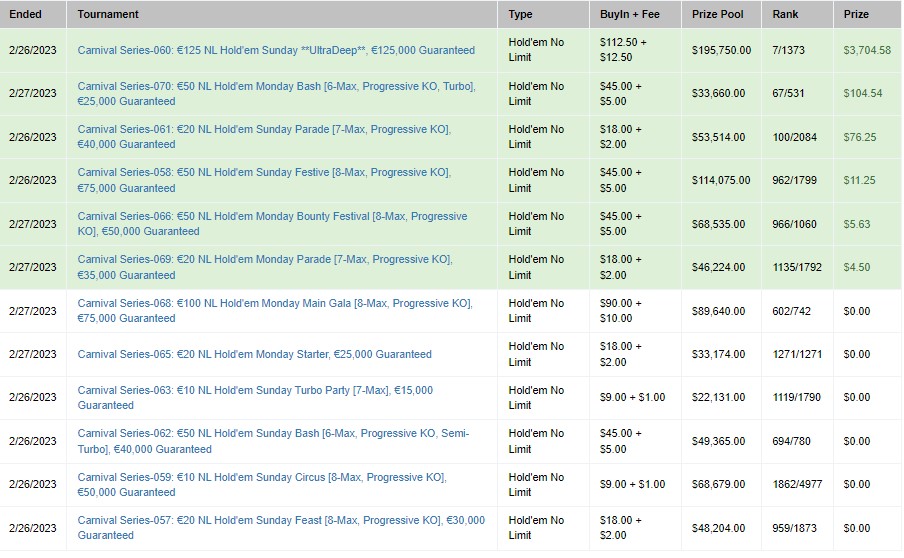Select the $4.50 prize value
The height and width of the screenshot is (558, 904).
[x=857, y=267]
